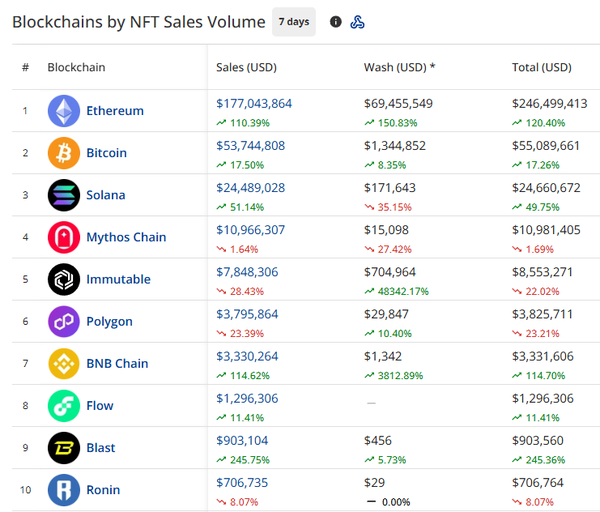Open the Mythos Chain name link
Viewport: 600px width, 512px height.
click(126, 237)
